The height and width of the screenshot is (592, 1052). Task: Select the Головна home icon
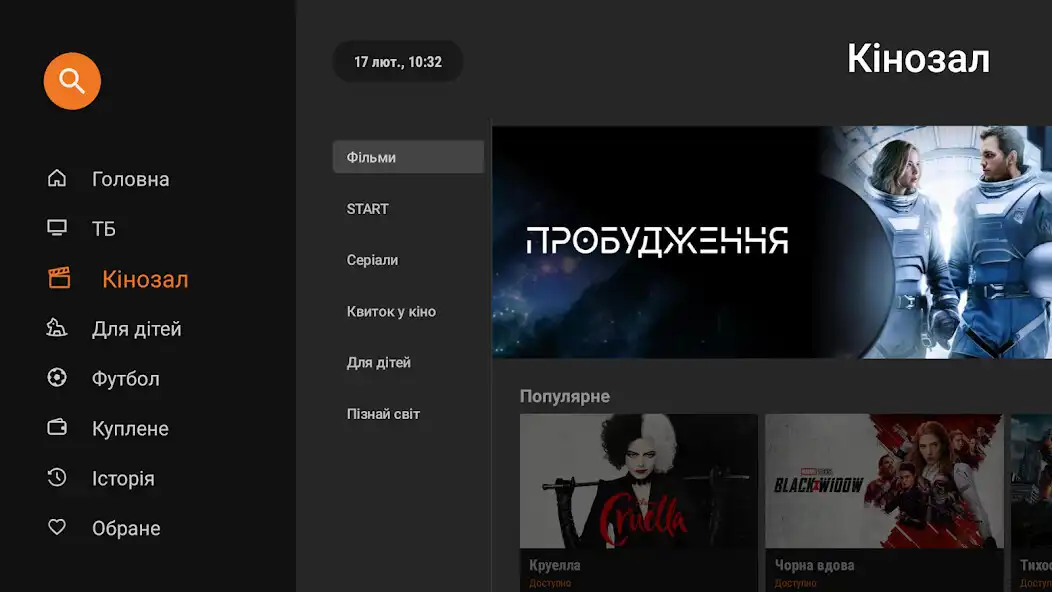point(59,178)
